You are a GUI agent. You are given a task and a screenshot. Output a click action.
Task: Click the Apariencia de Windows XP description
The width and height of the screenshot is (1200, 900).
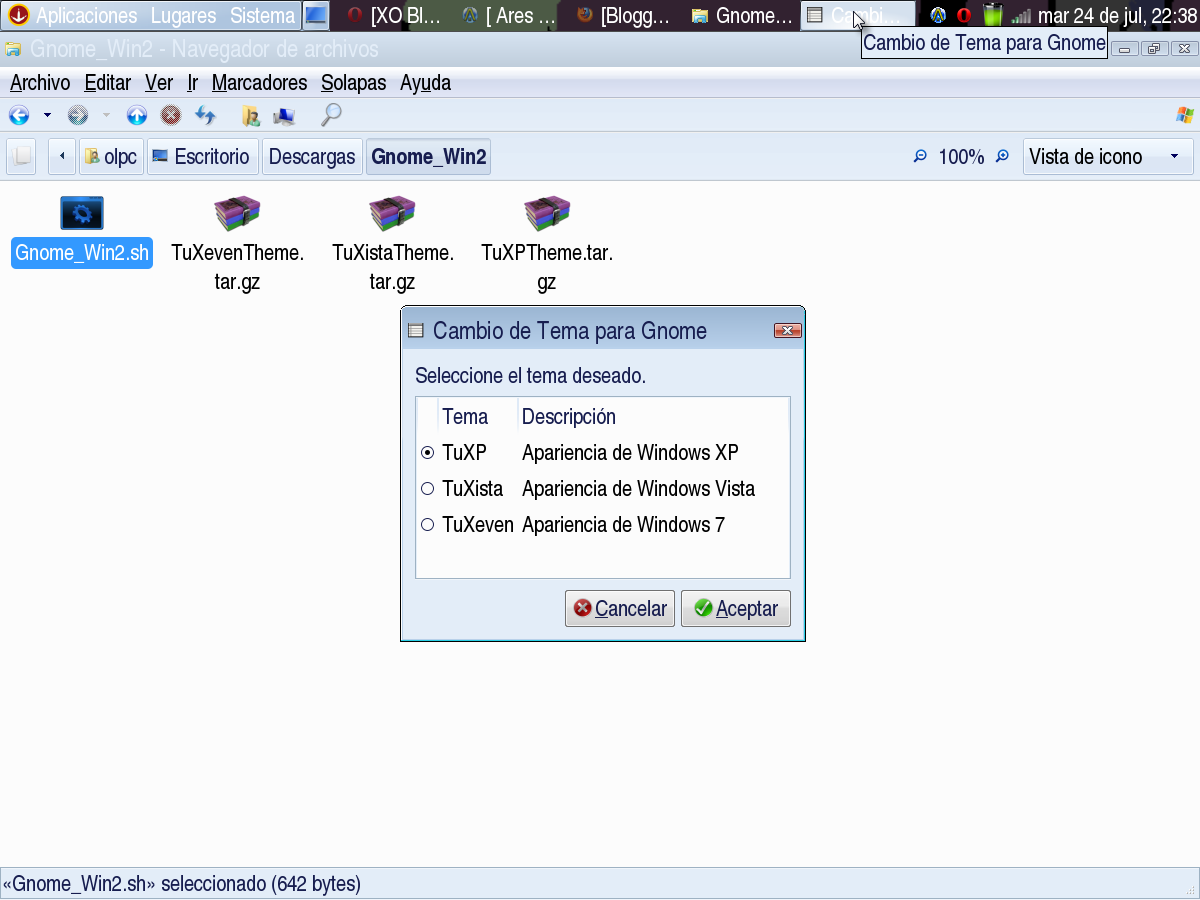click(x=630, y=453)
